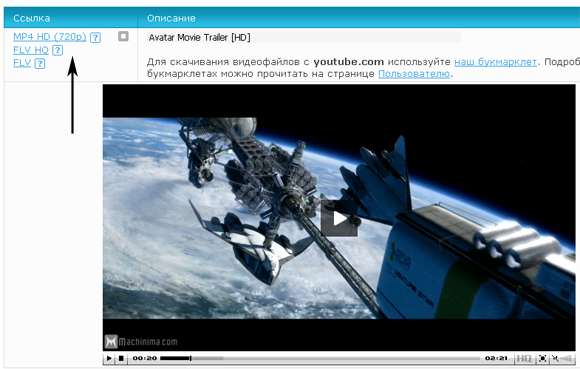Screen dimensions: 580x369
Task: Click the small square icon beside the title
Action: tap(123, 36)
